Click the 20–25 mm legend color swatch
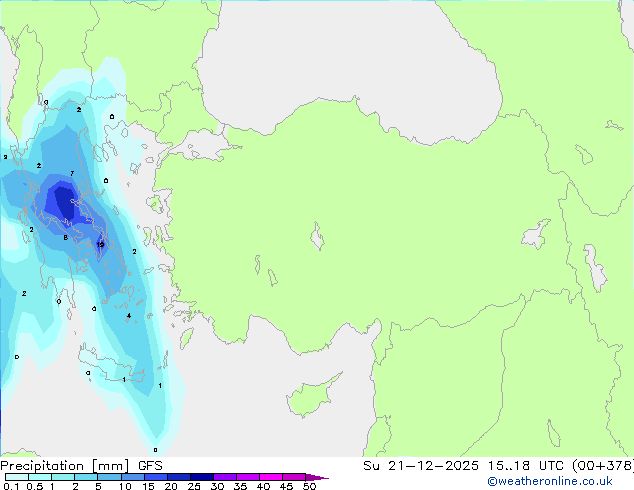This screenshot has width=634, height=490. click(178, 477)
